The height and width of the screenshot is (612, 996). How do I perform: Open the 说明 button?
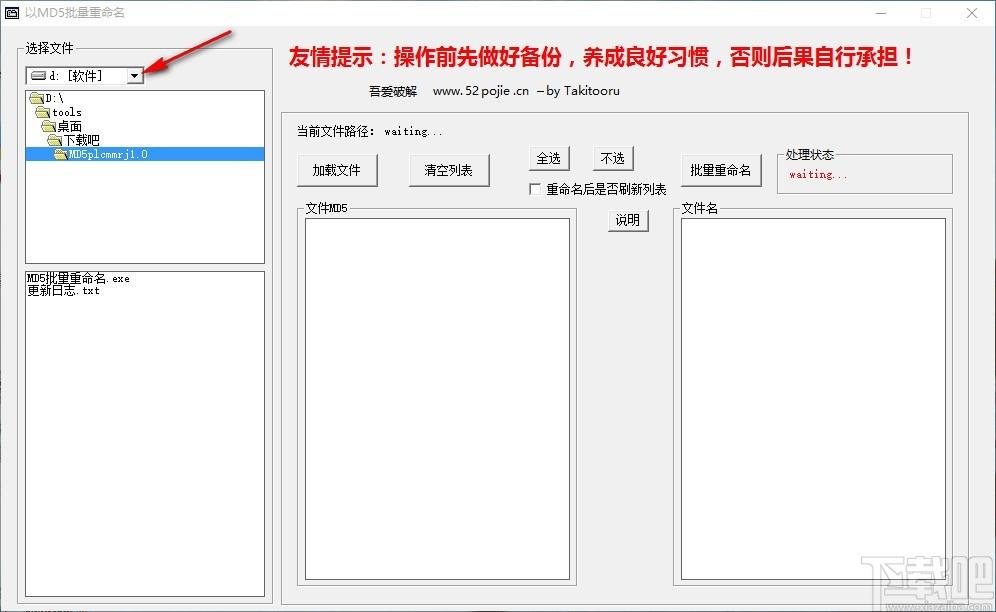tap(628, 220)
